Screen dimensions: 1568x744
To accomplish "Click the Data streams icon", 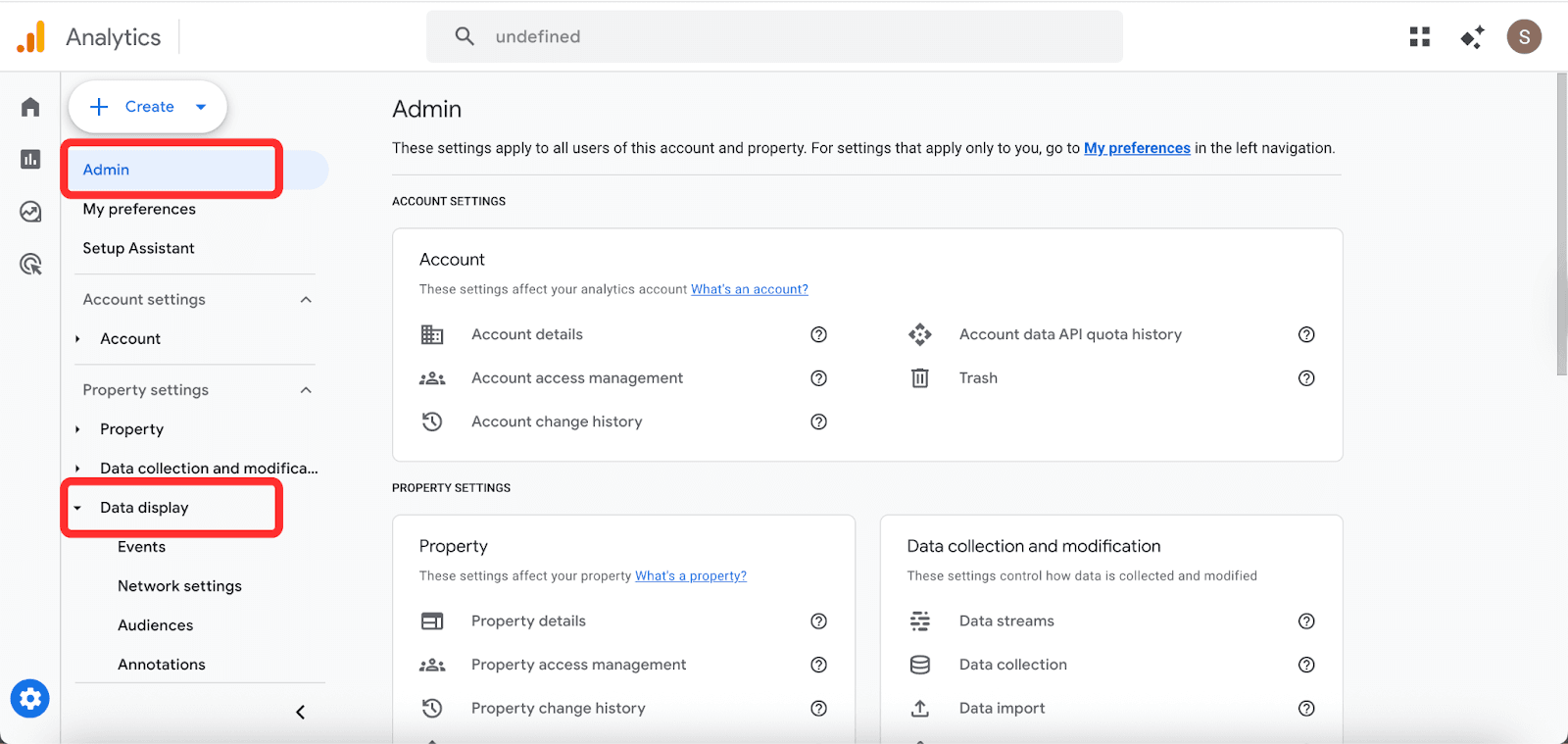I will pos(920,621).
